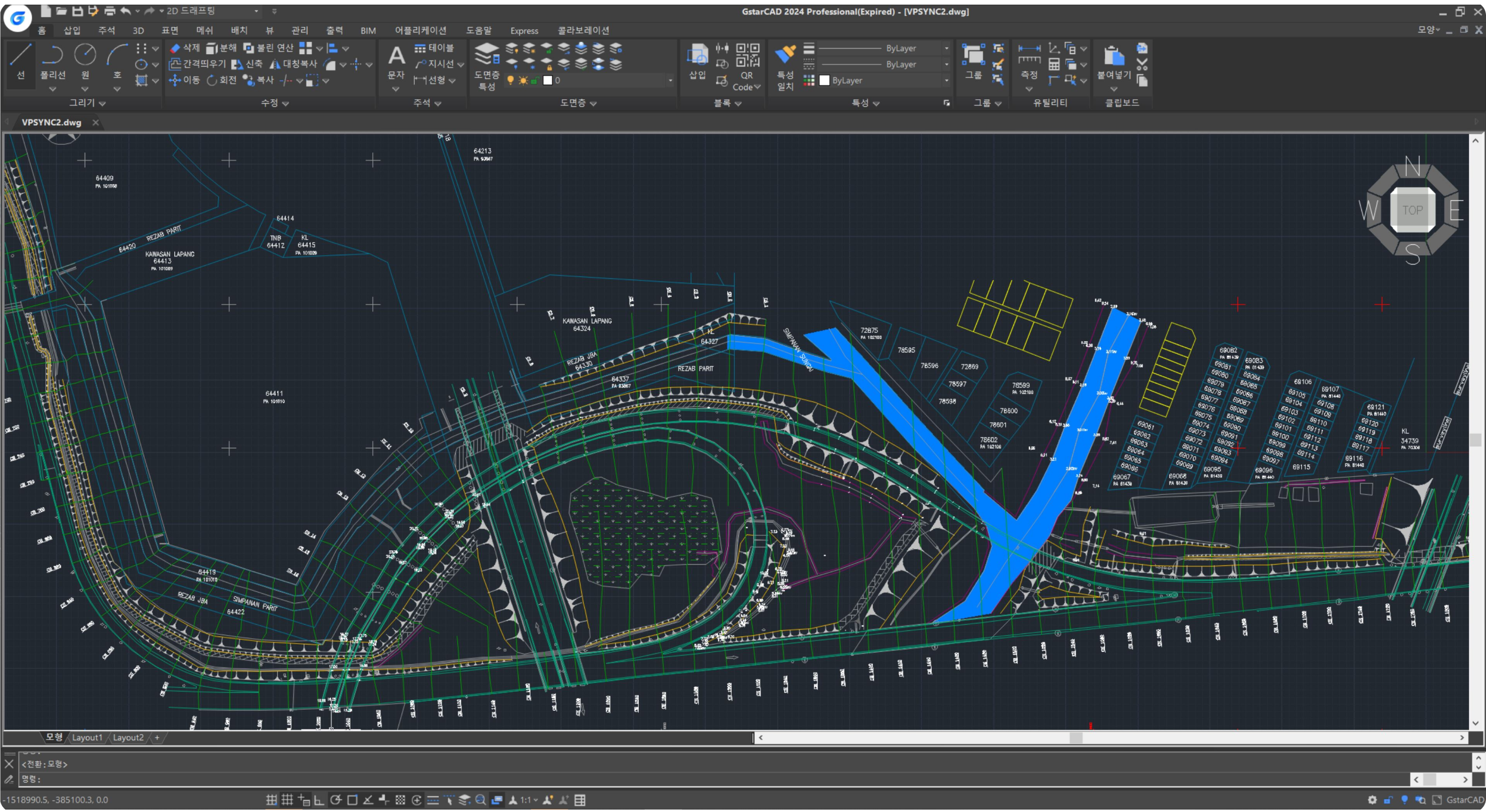Click the 선형 linear dimension button

point(435,80)
